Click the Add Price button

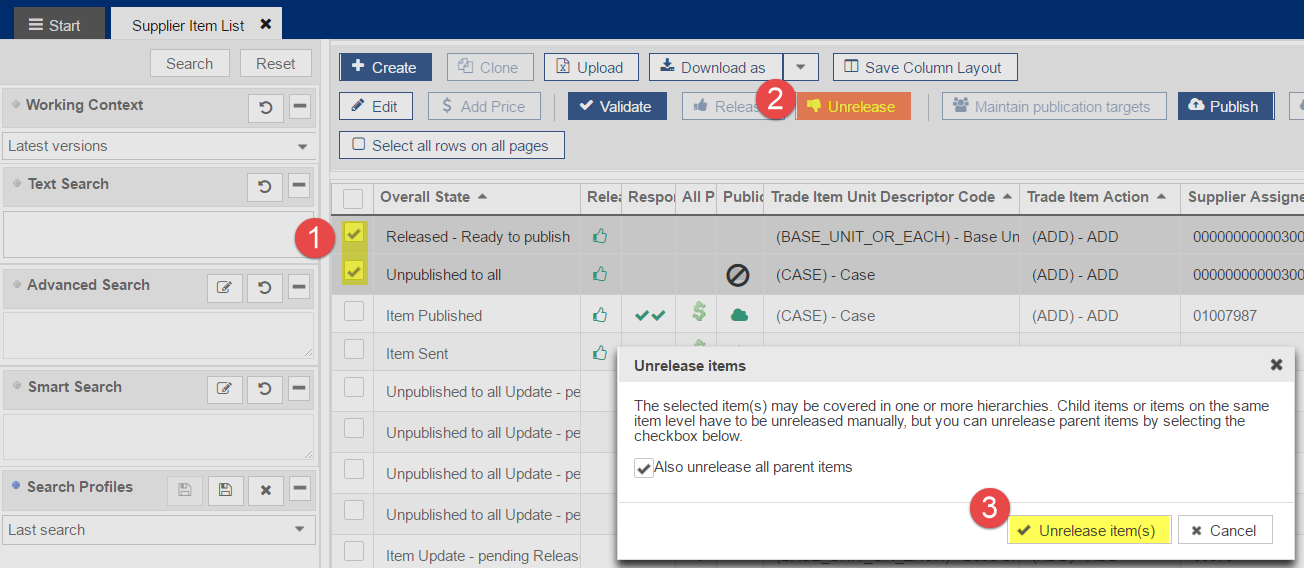484,106
